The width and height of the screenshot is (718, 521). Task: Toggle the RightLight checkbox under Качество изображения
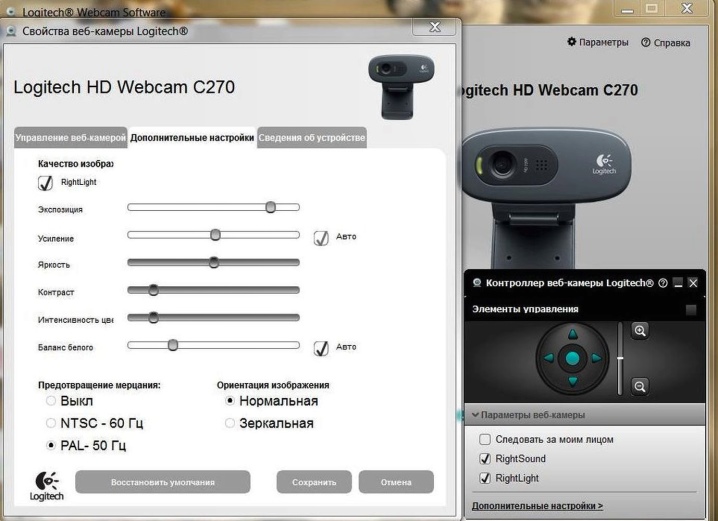[45, 183]
